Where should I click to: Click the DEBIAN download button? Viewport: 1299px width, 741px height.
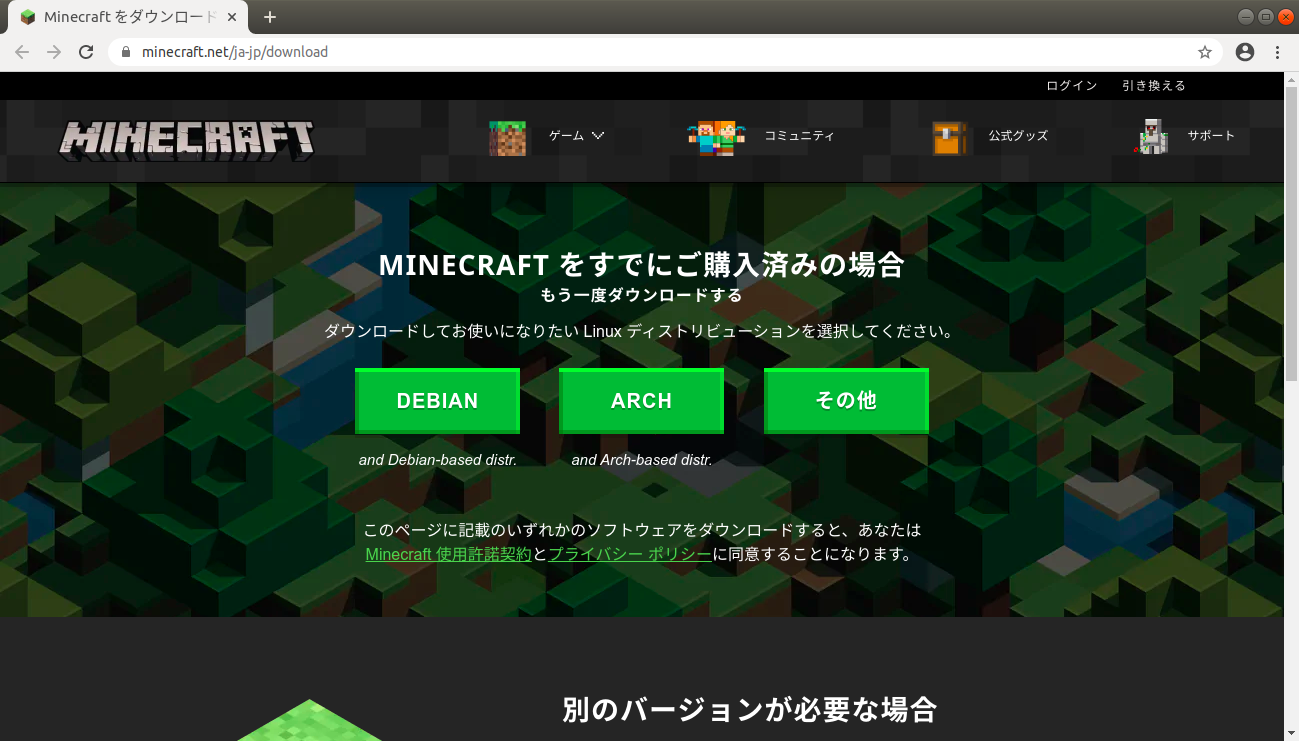coord(437,401)
